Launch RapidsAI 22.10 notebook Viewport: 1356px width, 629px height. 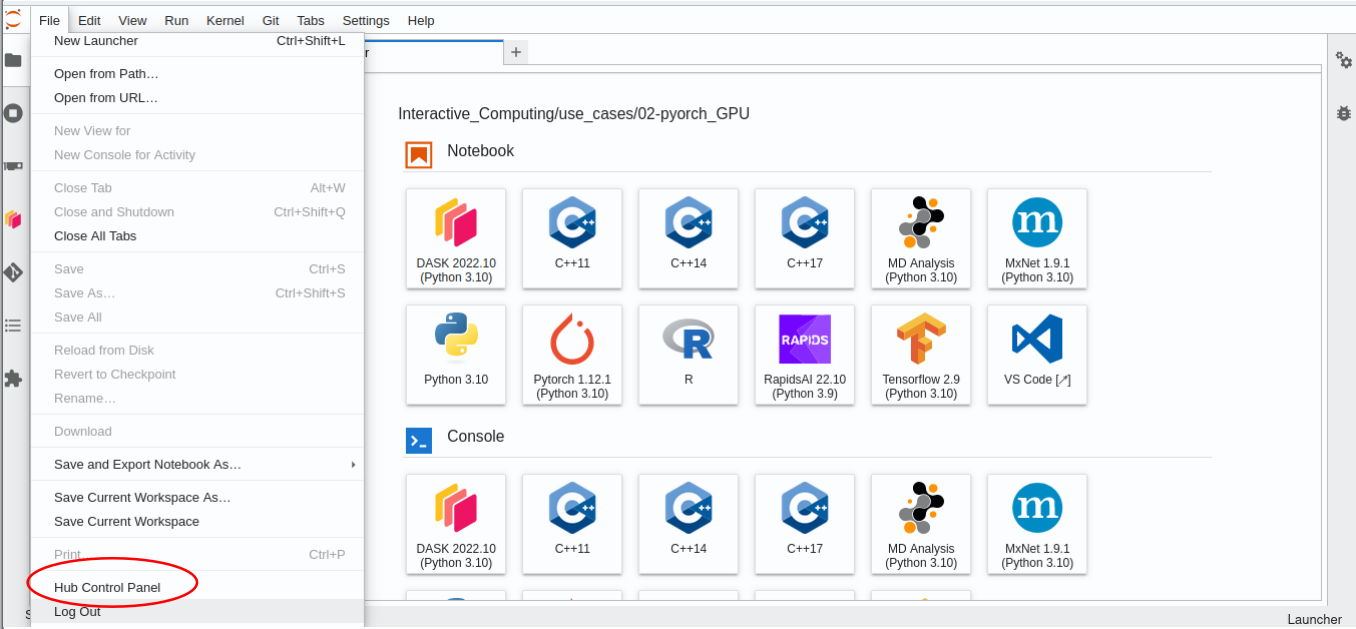(804, 354)
